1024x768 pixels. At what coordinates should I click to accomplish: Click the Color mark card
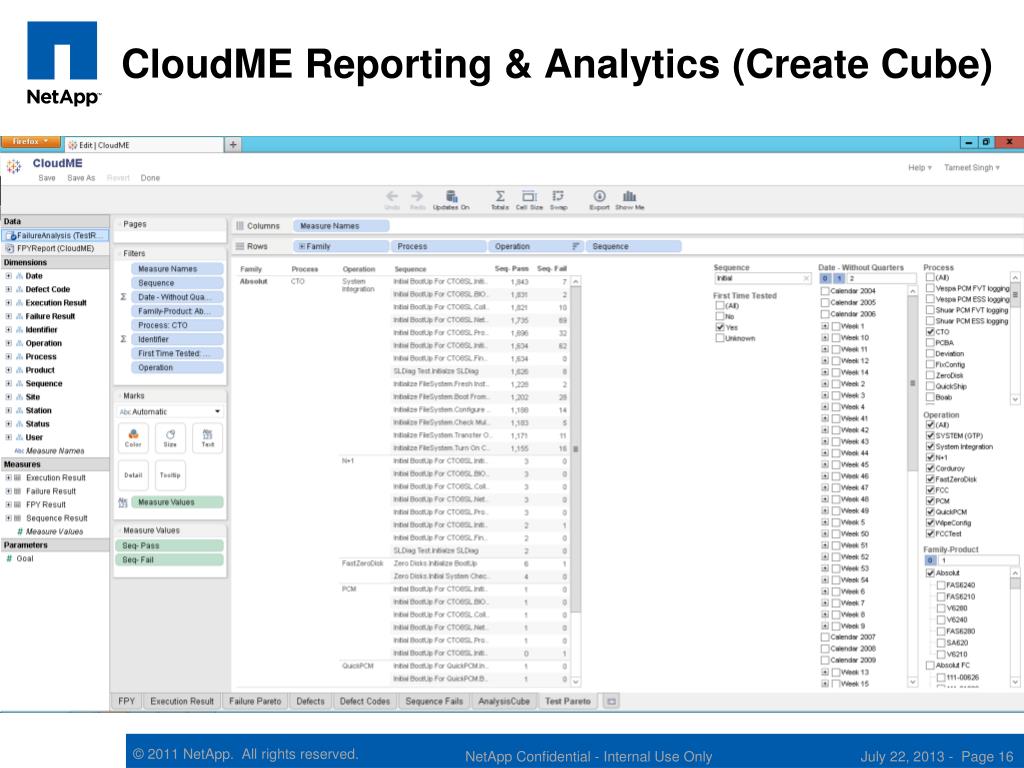(133, 438)
